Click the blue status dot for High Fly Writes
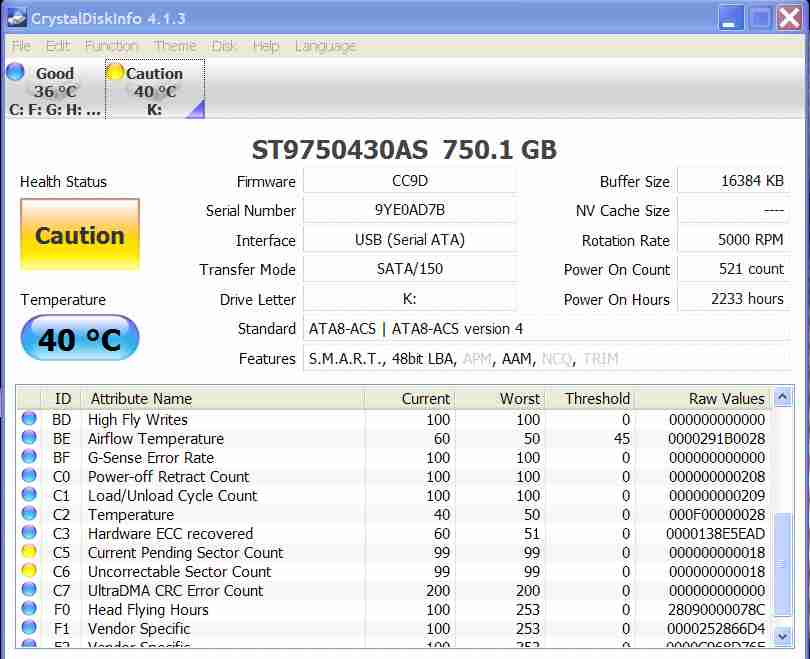810x659 pixels. tap(29, 419)
